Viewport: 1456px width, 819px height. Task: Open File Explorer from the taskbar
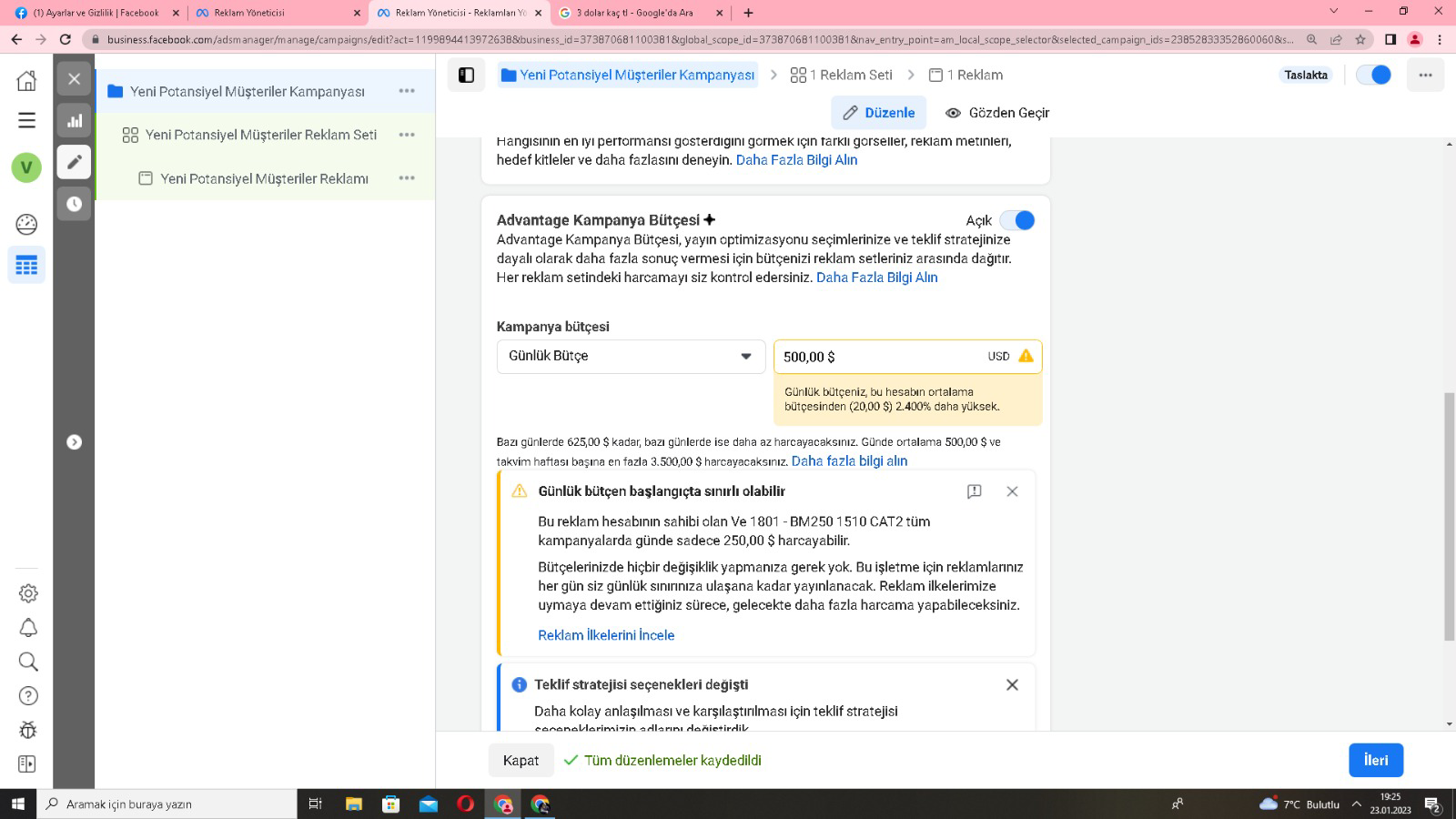pyautogui.click(x=353, y=804)
